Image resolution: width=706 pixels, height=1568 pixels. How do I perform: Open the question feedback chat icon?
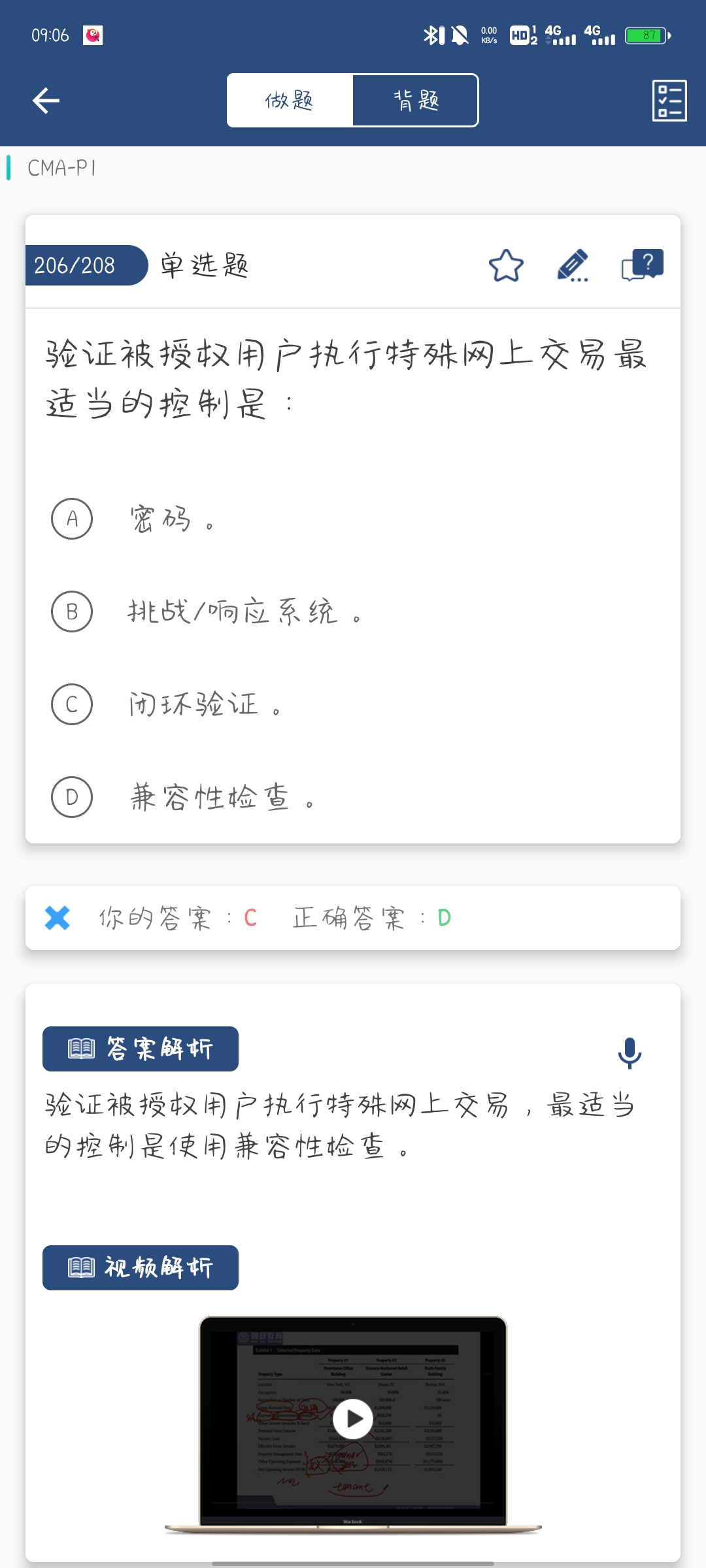coord(642,265)
